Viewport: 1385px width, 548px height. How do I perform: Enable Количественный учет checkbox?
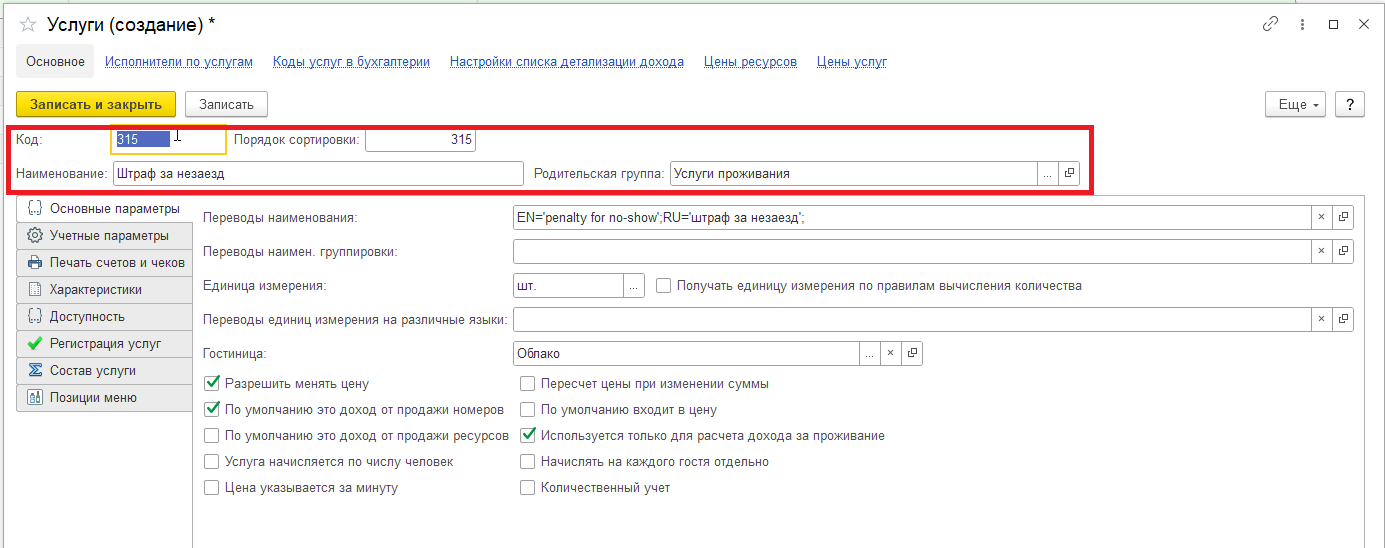tap(527, 488)
